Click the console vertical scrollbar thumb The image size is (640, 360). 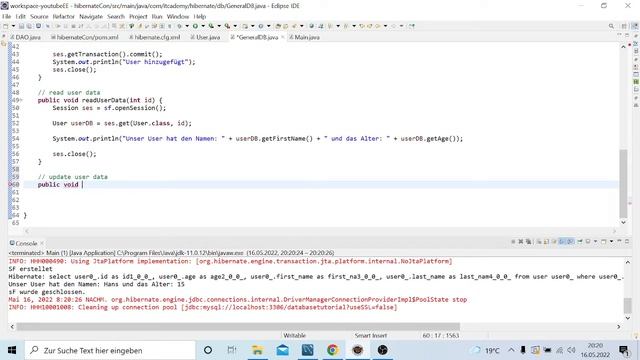tap(627, 306)
